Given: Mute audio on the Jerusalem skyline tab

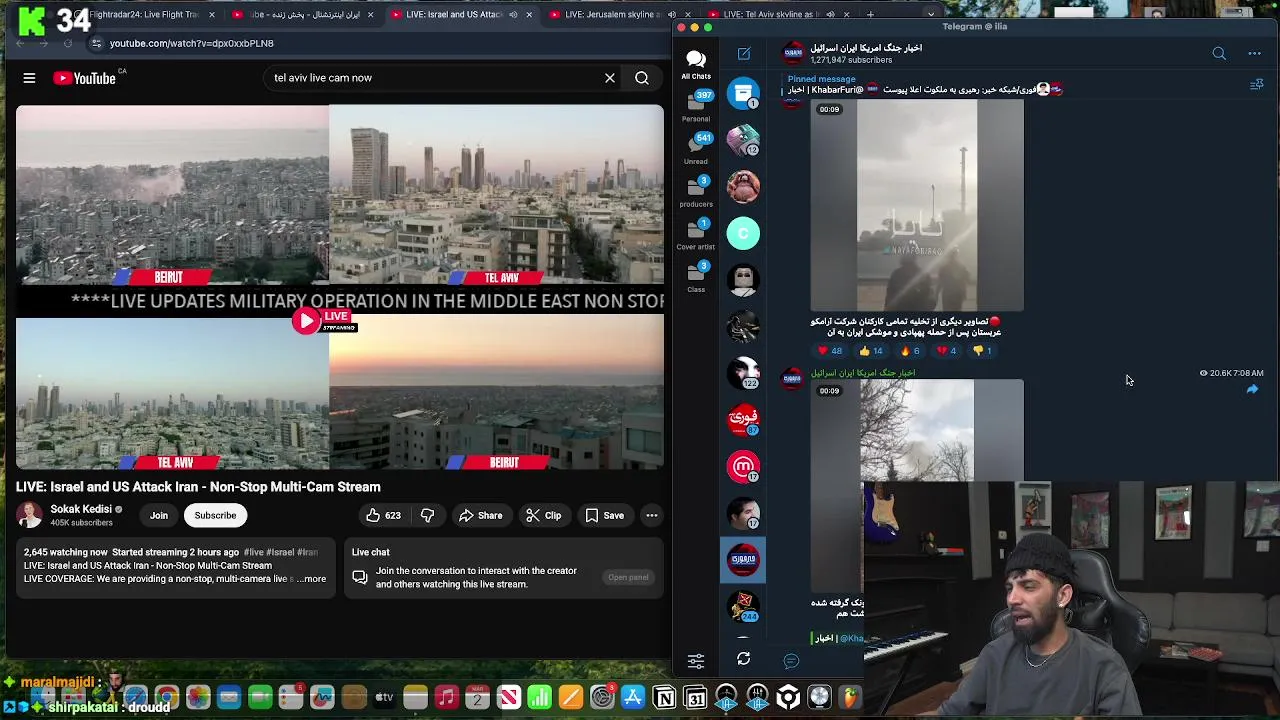Looking at the screenshot, I should pyautogui.click(x=672, y=15).
